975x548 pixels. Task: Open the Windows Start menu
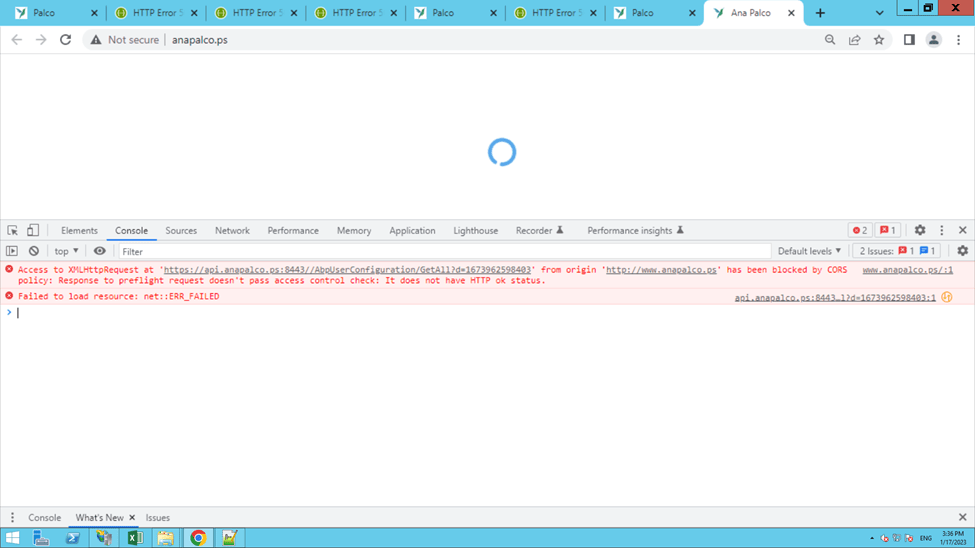click(x=12, y=538)
